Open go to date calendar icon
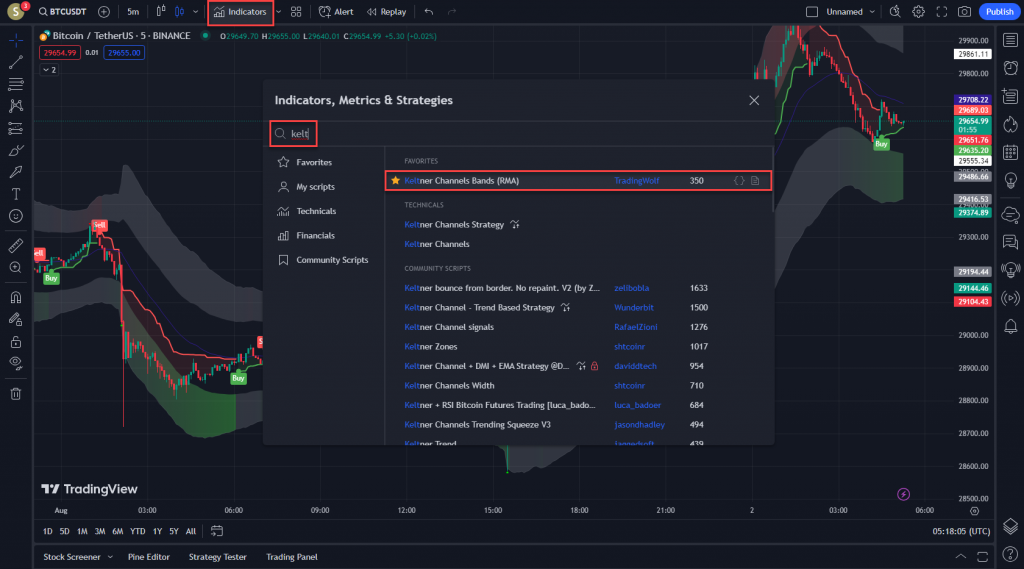This screenshot has width=1024, height=569. point(217,532)
